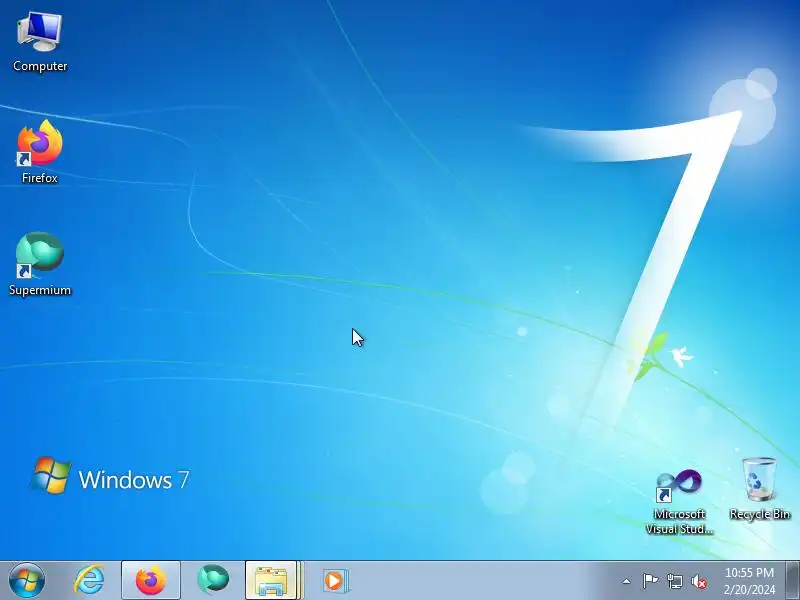Open the Start menu orb
Viewport: 800px width, 600px height.
coord(27,581)
